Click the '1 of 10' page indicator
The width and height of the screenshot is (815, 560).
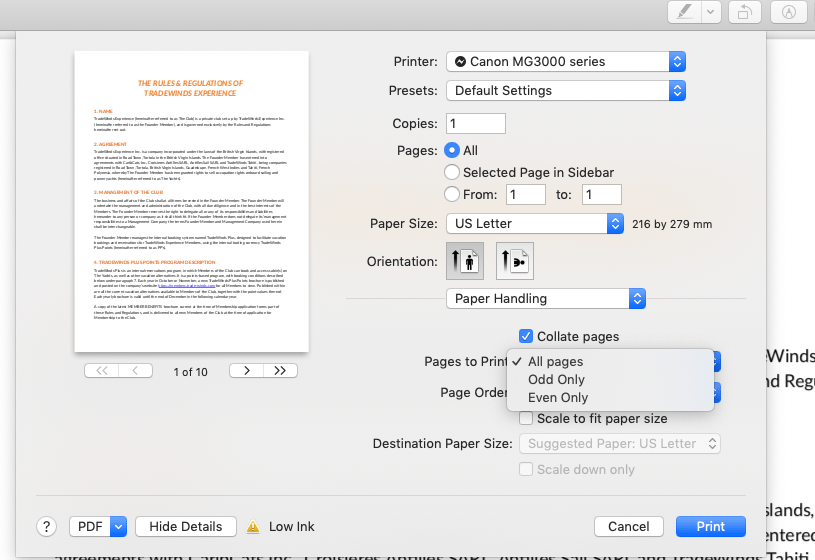click(x=190, y=372)
